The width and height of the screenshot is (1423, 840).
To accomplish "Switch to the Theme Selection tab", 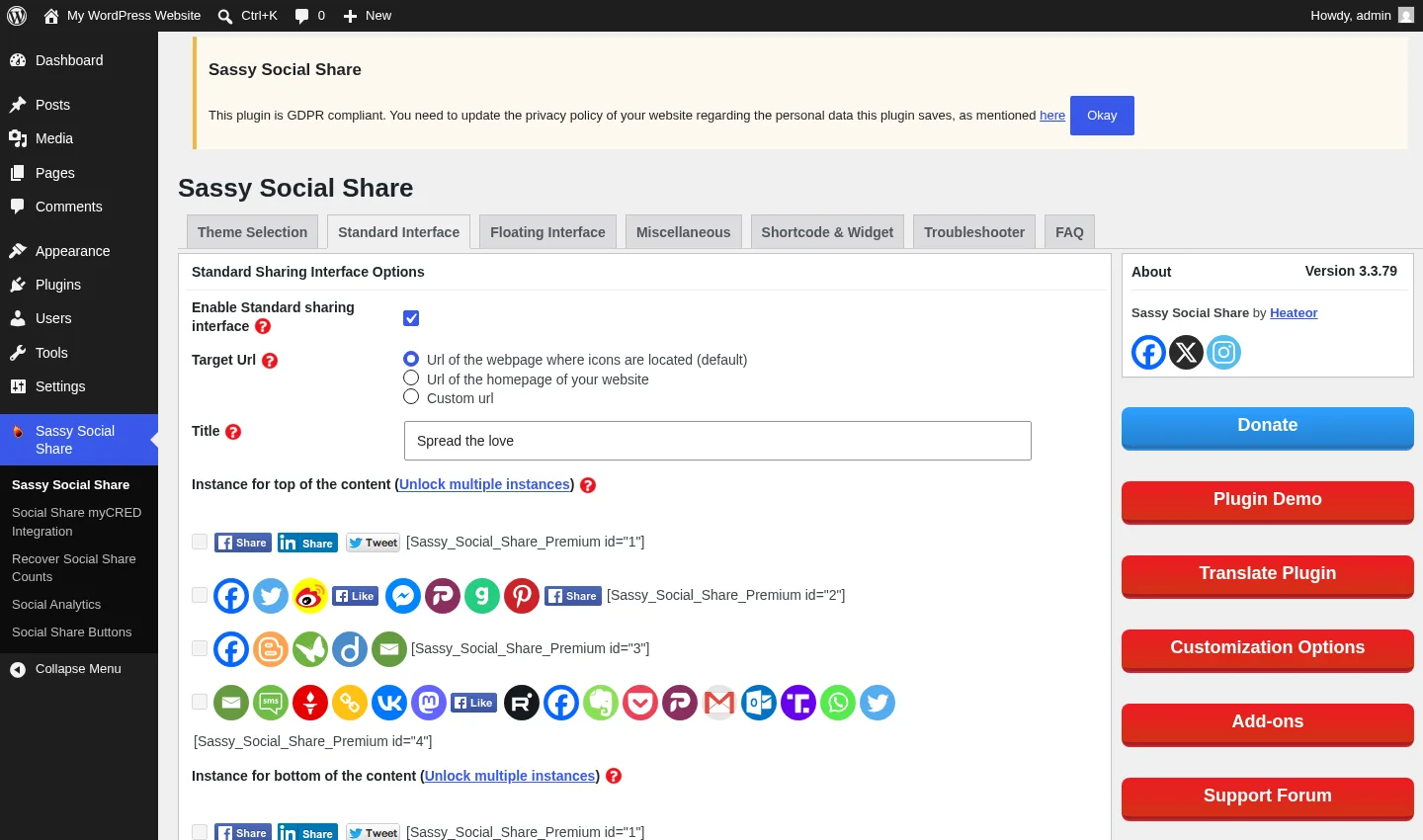I will click(x=252, y=232).
